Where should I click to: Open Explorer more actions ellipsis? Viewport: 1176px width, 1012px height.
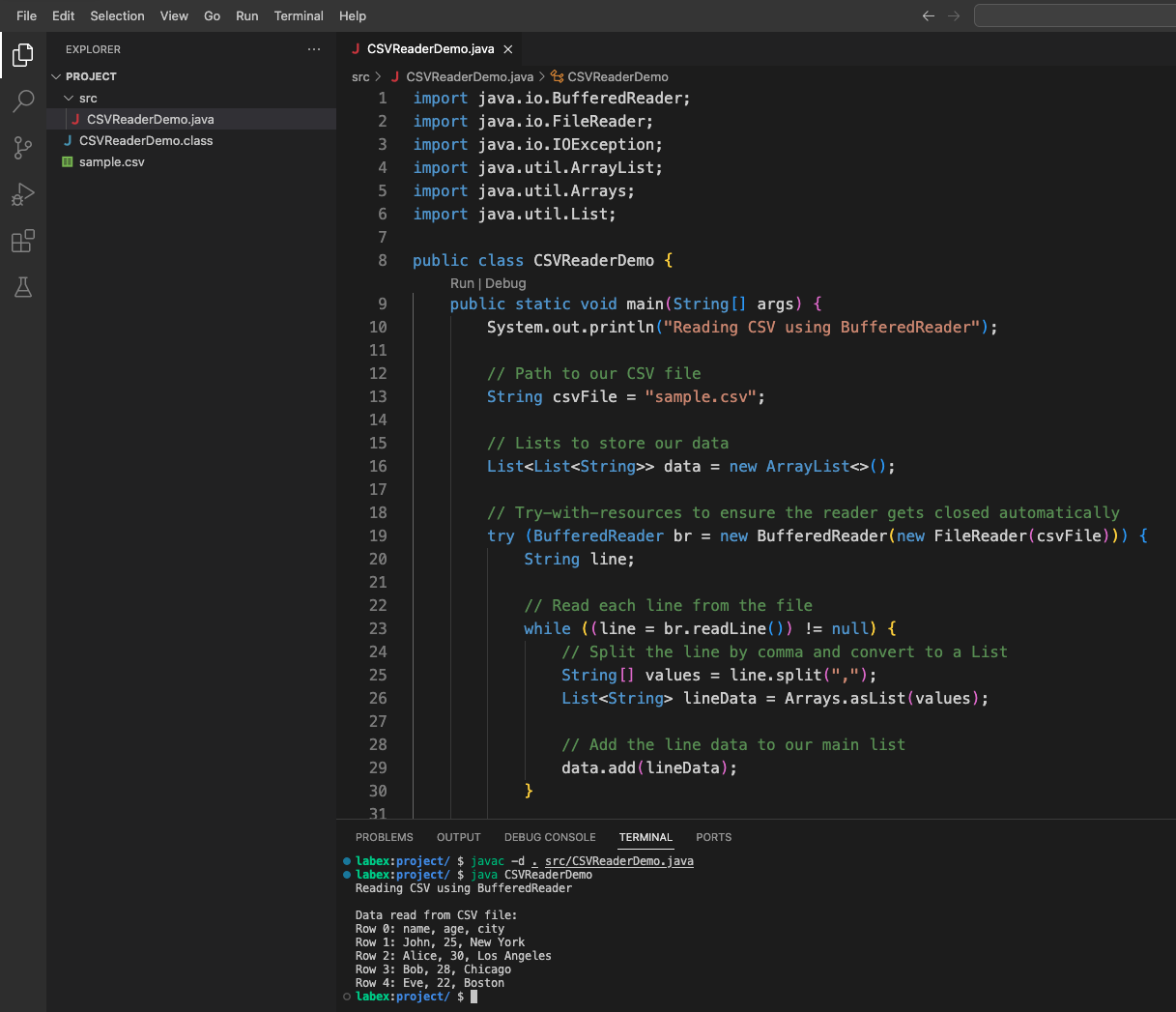pyautogui.click(x=314, y=49)
